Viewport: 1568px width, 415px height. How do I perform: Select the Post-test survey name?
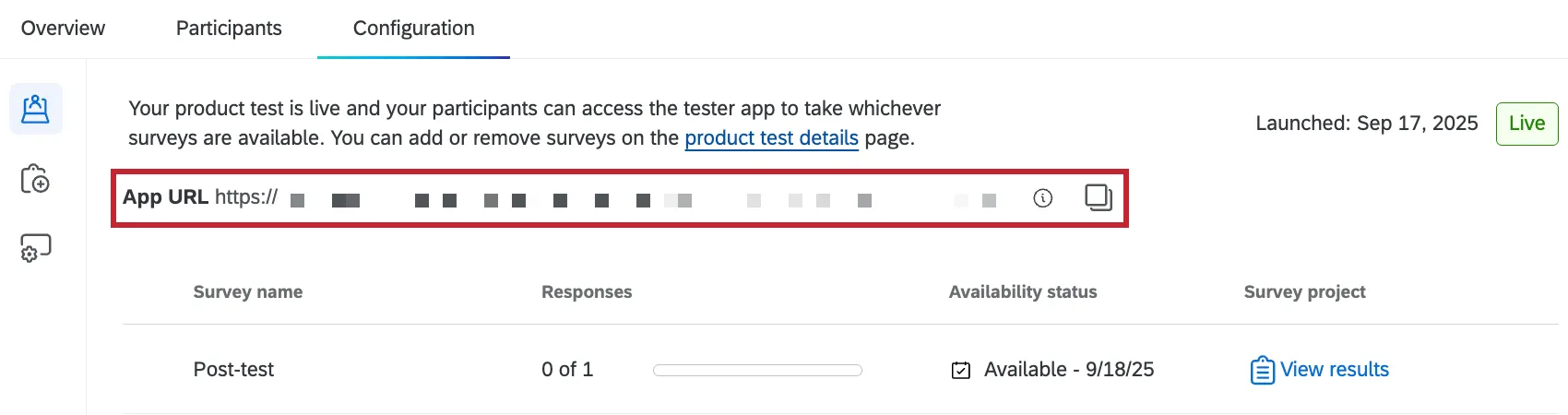(x=233, y=370)
